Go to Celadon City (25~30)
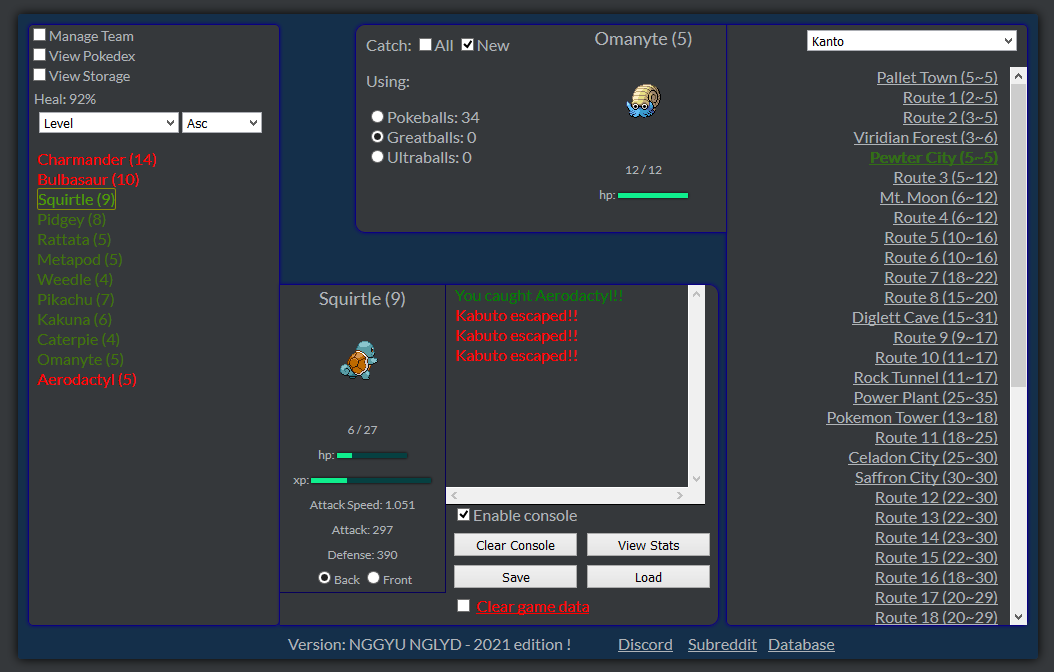This screenshot has height=672, width=1054. (x=923, y=458)
